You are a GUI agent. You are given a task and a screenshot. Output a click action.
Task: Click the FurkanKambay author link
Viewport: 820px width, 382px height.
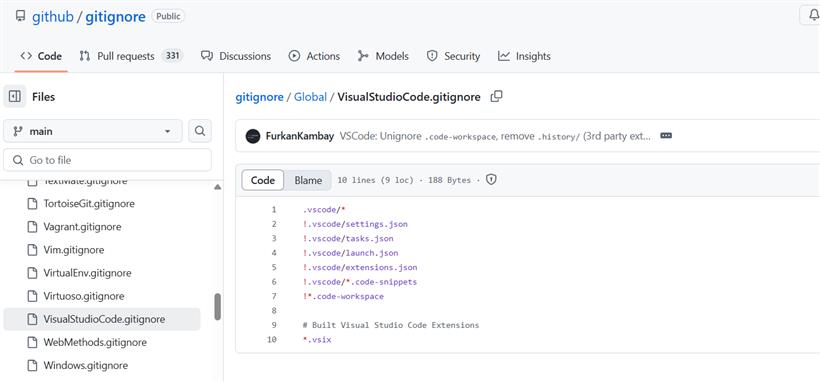[x=300, y=137]
